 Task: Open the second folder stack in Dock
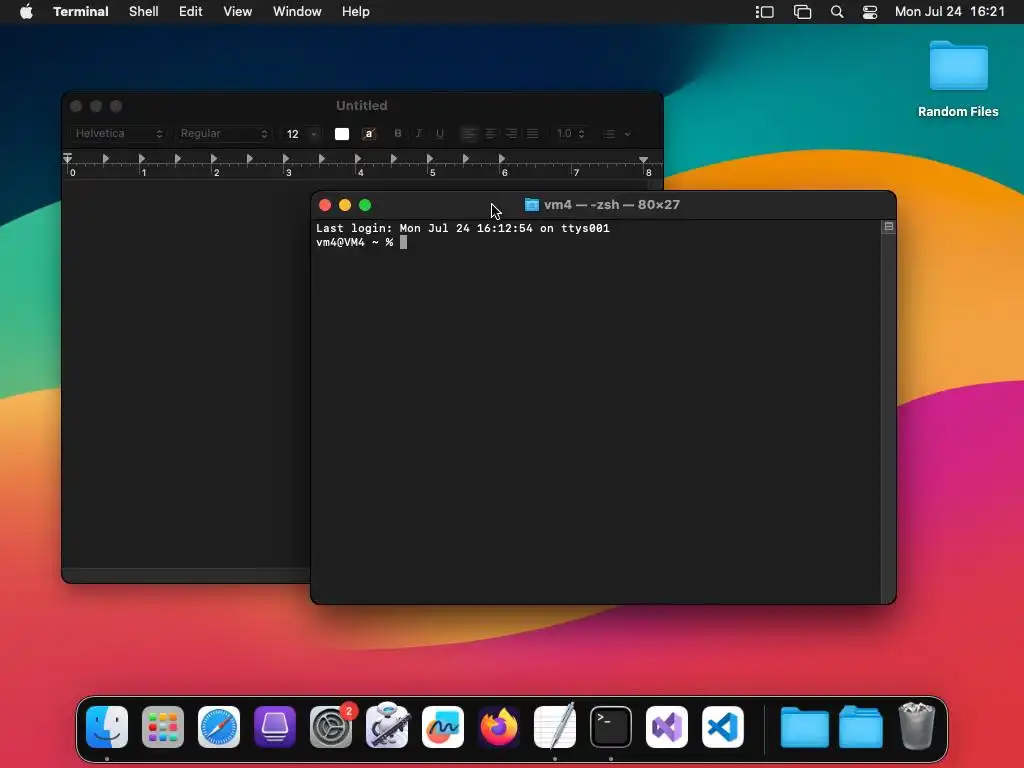pyautogui.click(x=861, y=727)
